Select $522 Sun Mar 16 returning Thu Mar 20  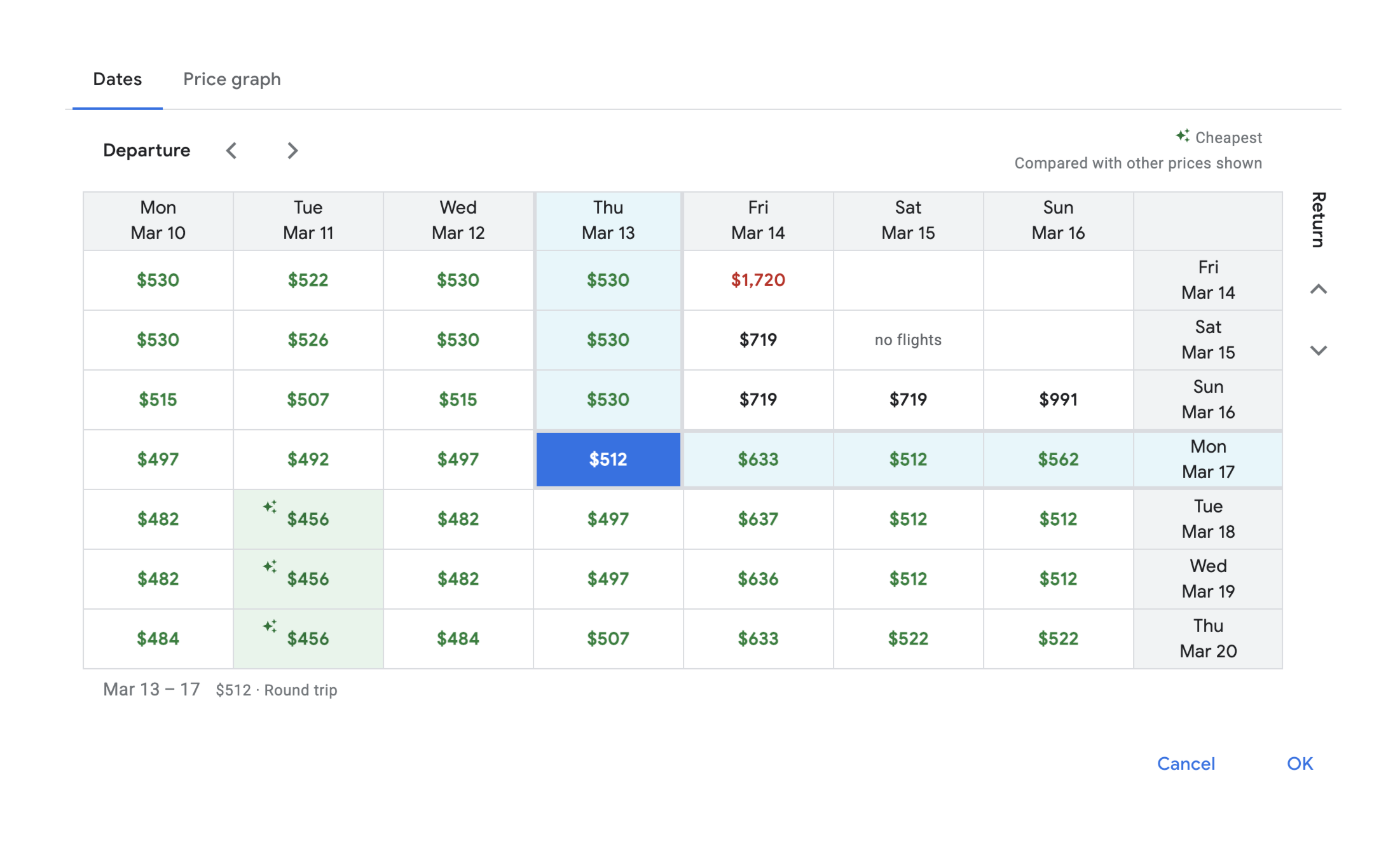[x=1059, y=639]
